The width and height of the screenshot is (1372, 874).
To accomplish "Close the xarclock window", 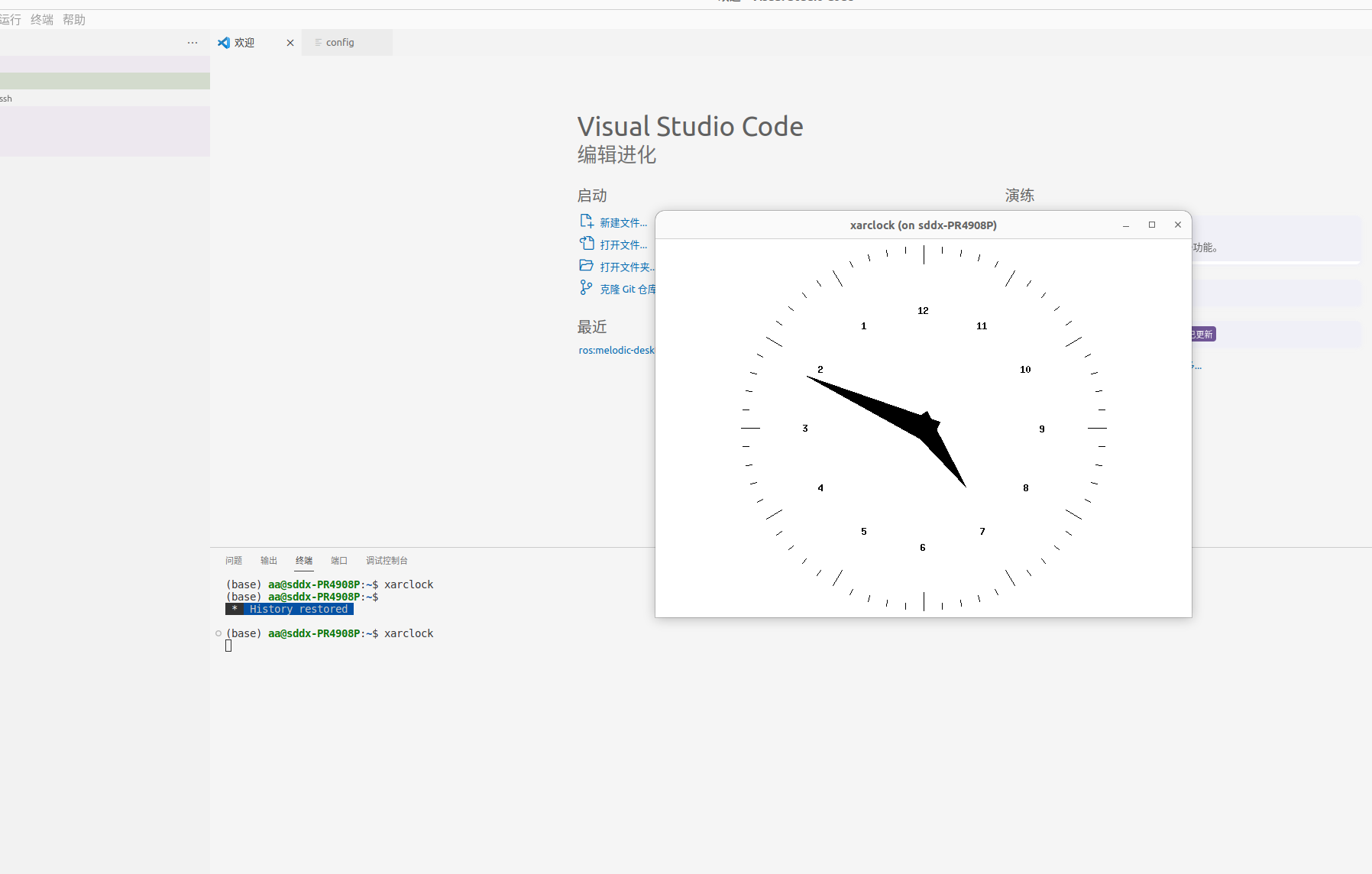I will pyautogui.click(x=1178, y=225).
